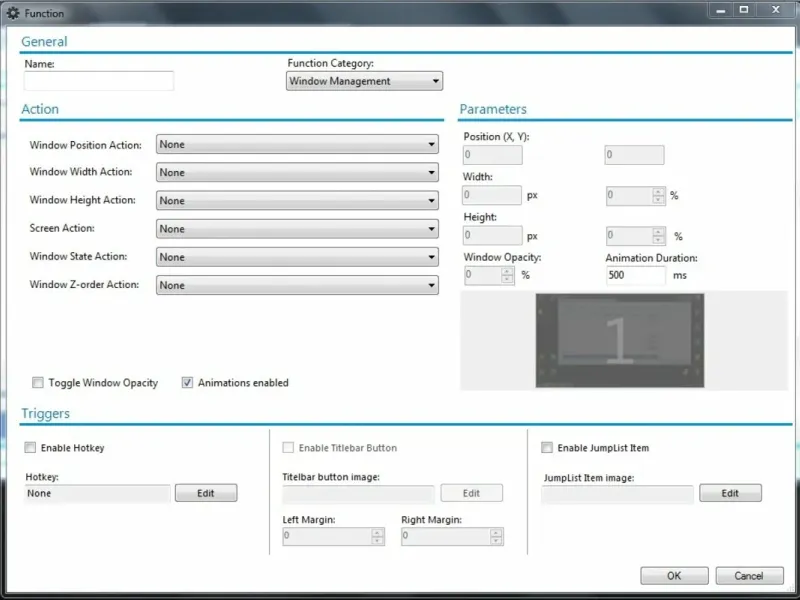Open the Window Z-order Action dropdown
Screen dimensions: 800x600
click(297, 285)
